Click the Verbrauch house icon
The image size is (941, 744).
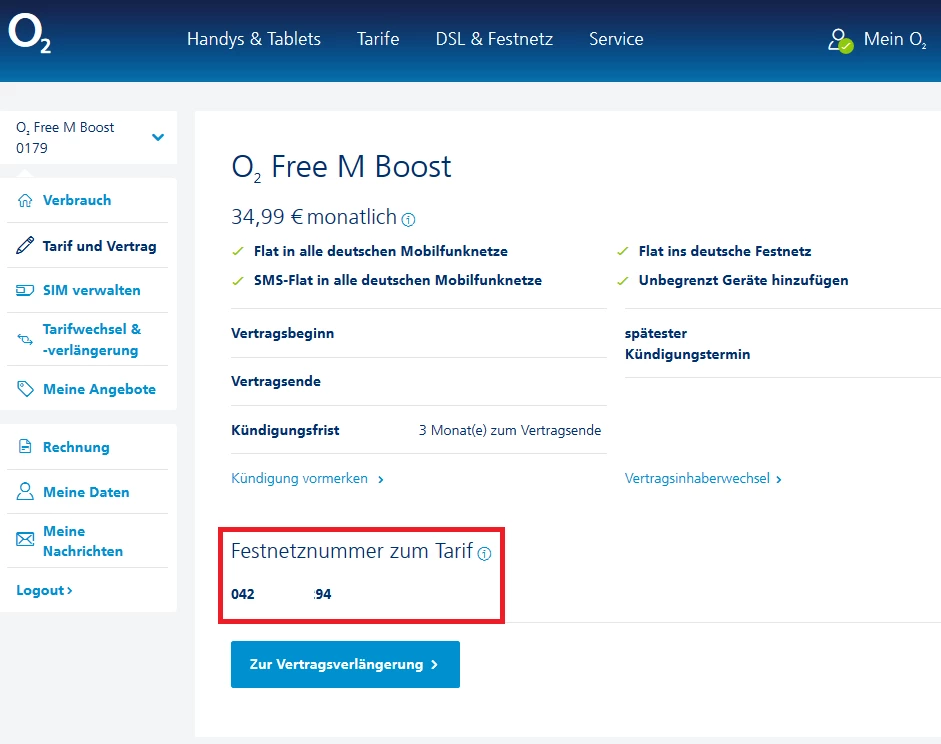point(25,200)
